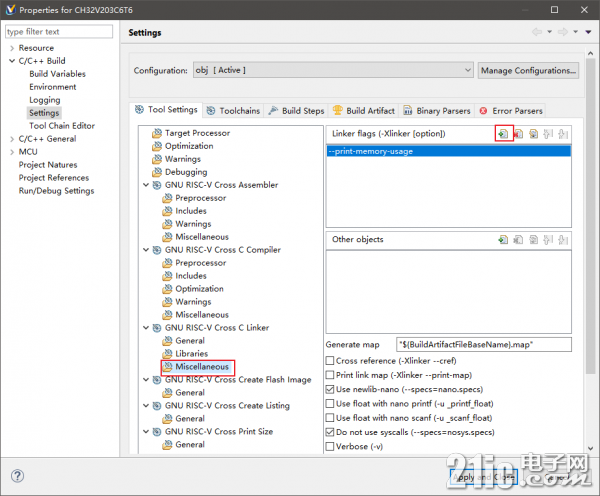
Task: Enable Verbose (-v) option
Action: click(329, 447)
